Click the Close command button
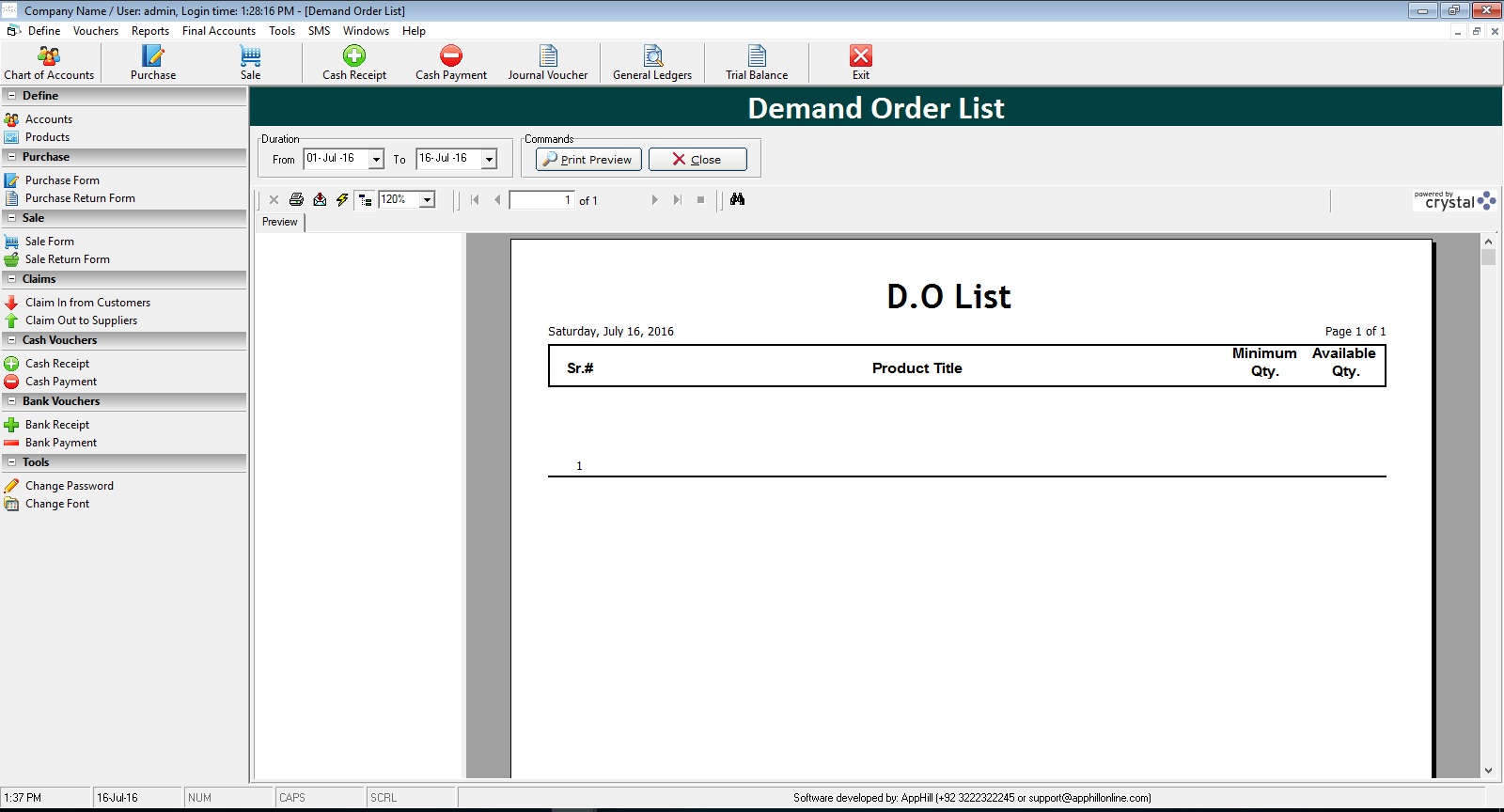 697,160
